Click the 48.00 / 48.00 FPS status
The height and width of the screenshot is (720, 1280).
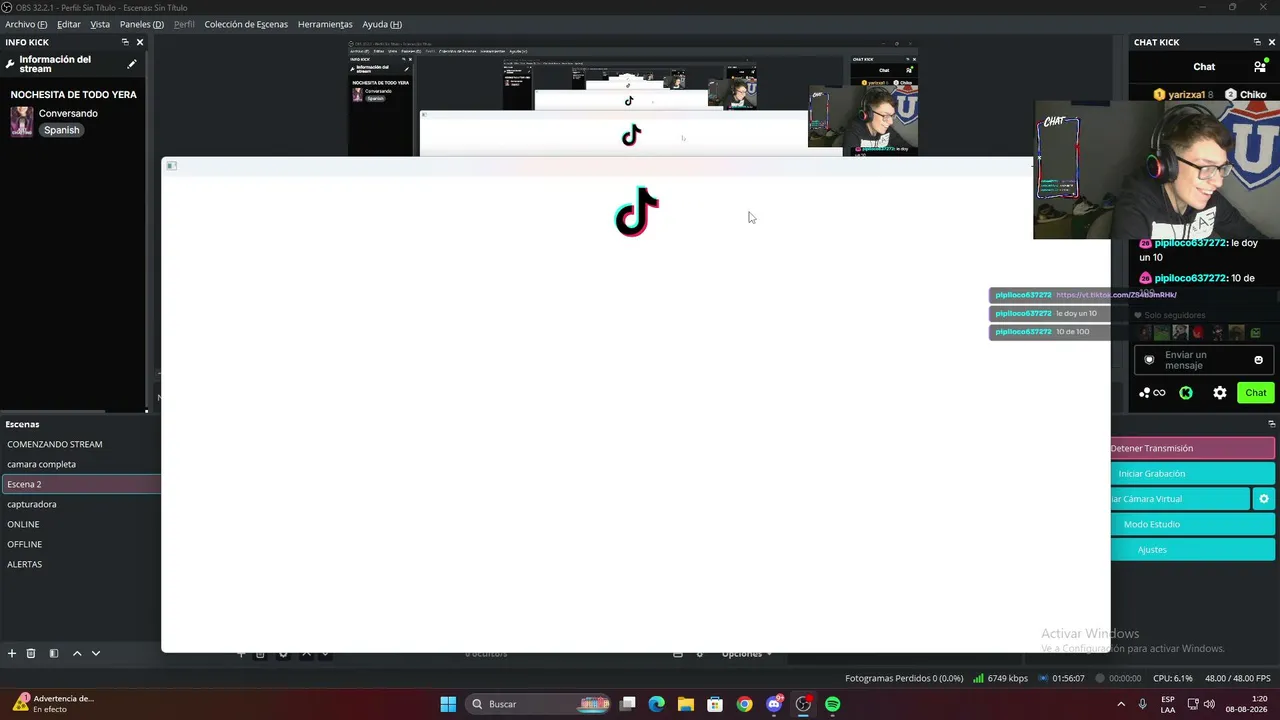(1238, 678)
